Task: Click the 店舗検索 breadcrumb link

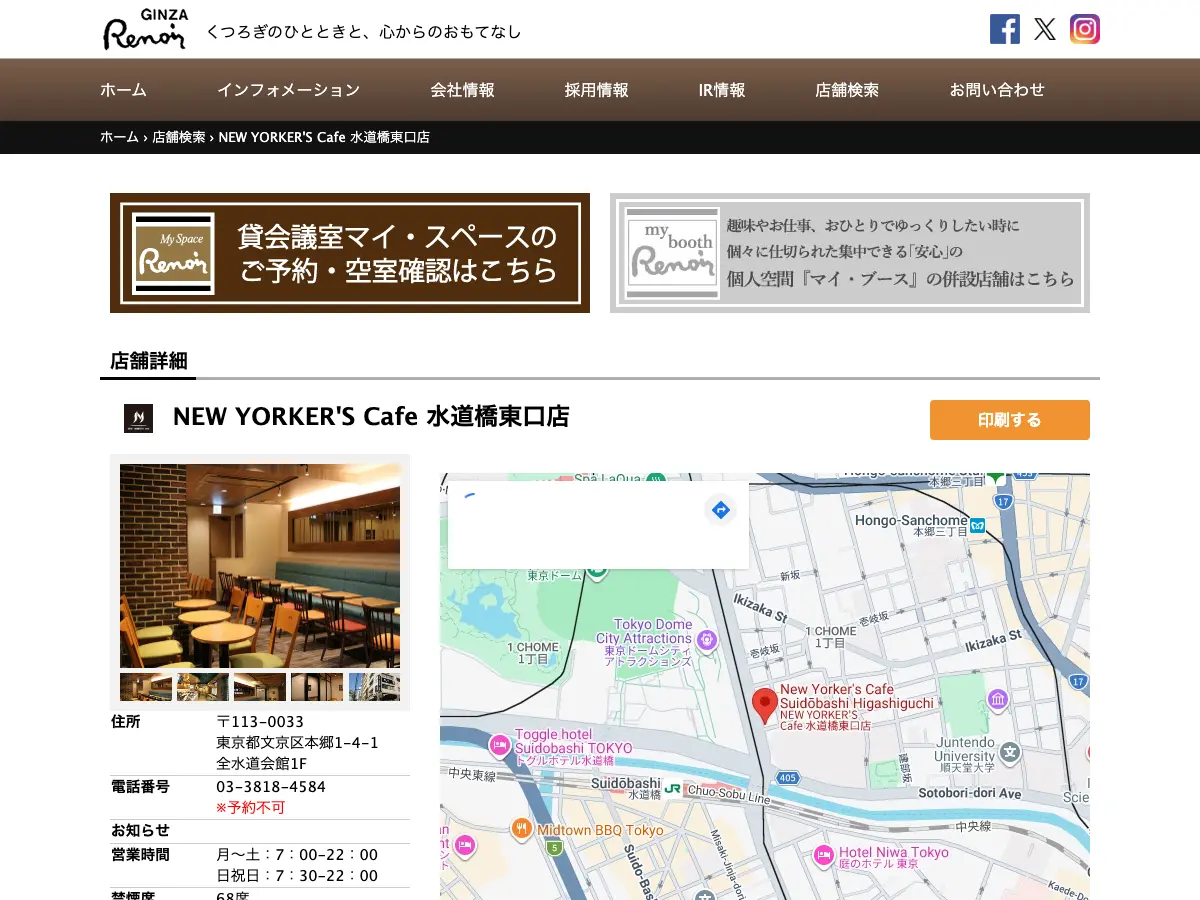Action: 178,137
